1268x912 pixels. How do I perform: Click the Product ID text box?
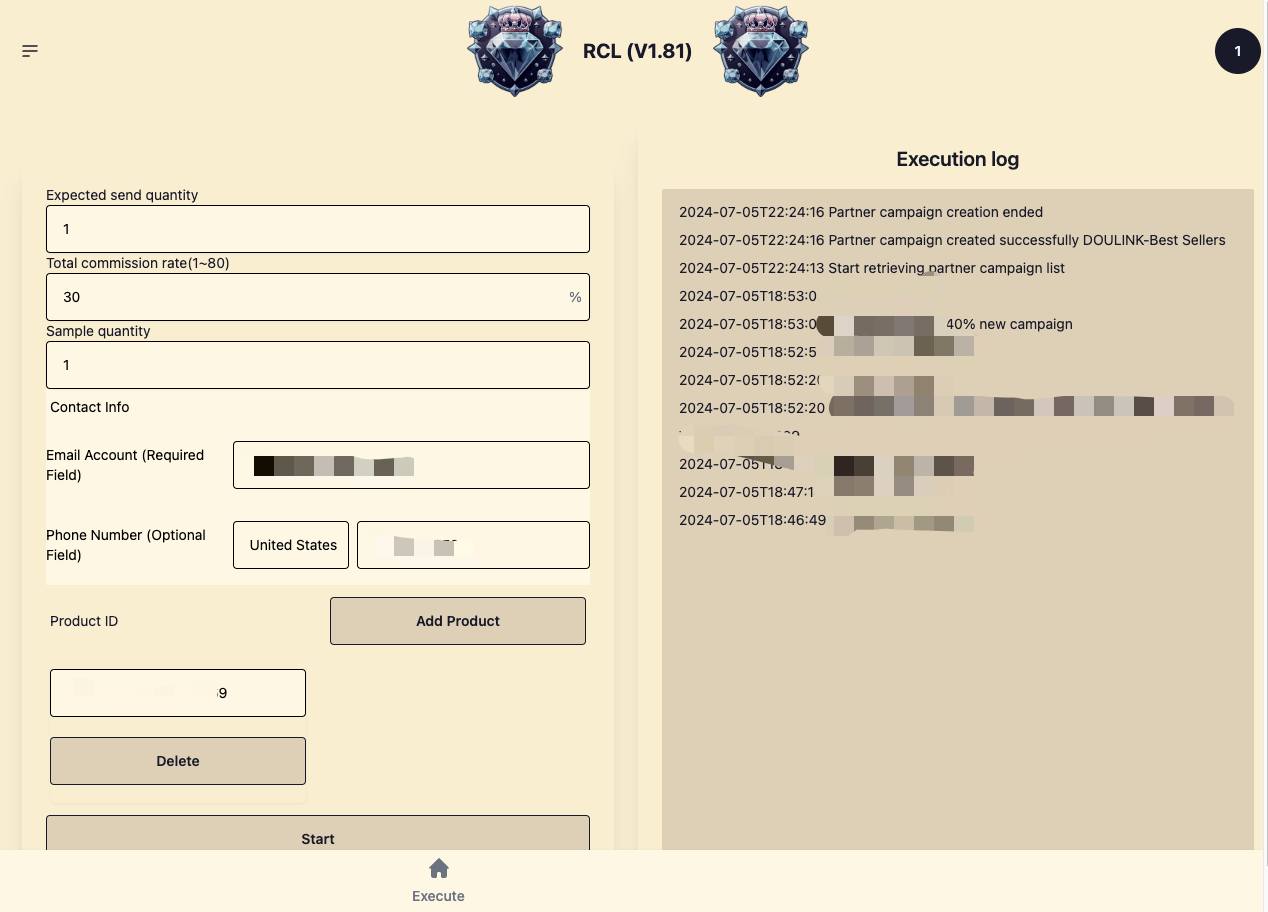[x=178, y=693]
